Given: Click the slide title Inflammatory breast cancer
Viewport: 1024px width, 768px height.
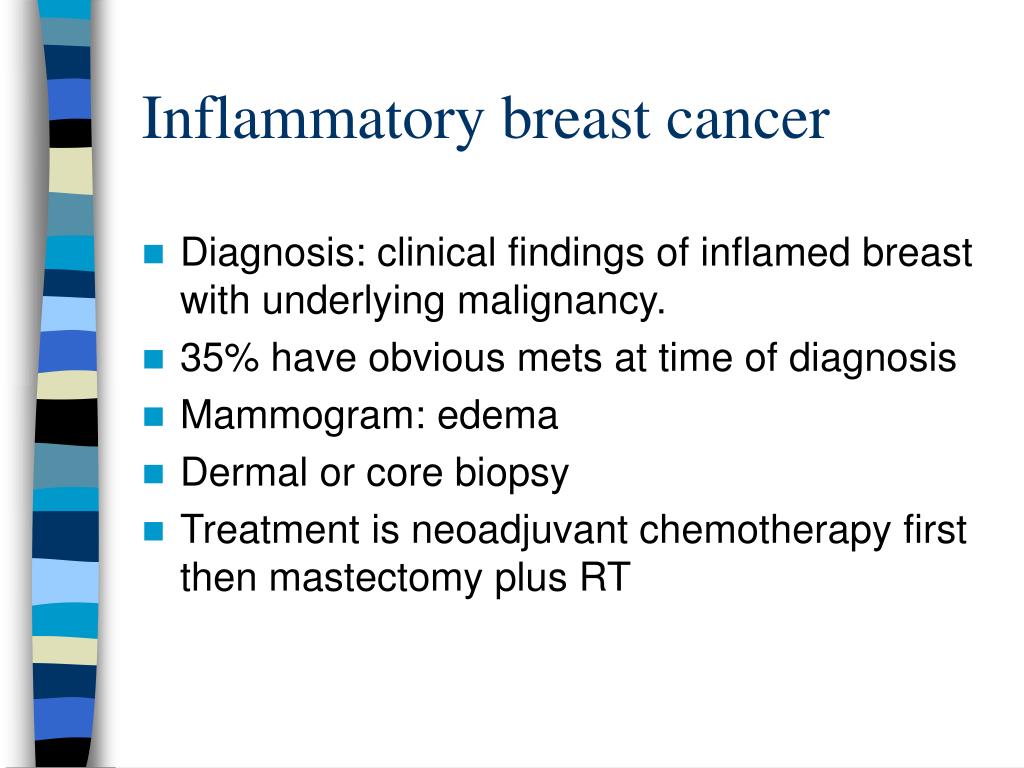Looking at the screenshot, I should [x=486, y=120].
